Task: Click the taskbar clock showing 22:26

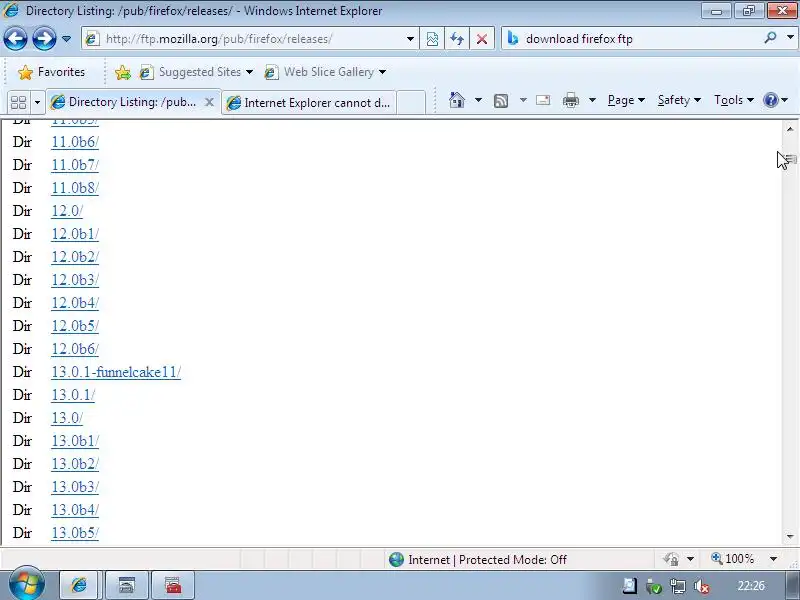Action: tap(751, 586)
